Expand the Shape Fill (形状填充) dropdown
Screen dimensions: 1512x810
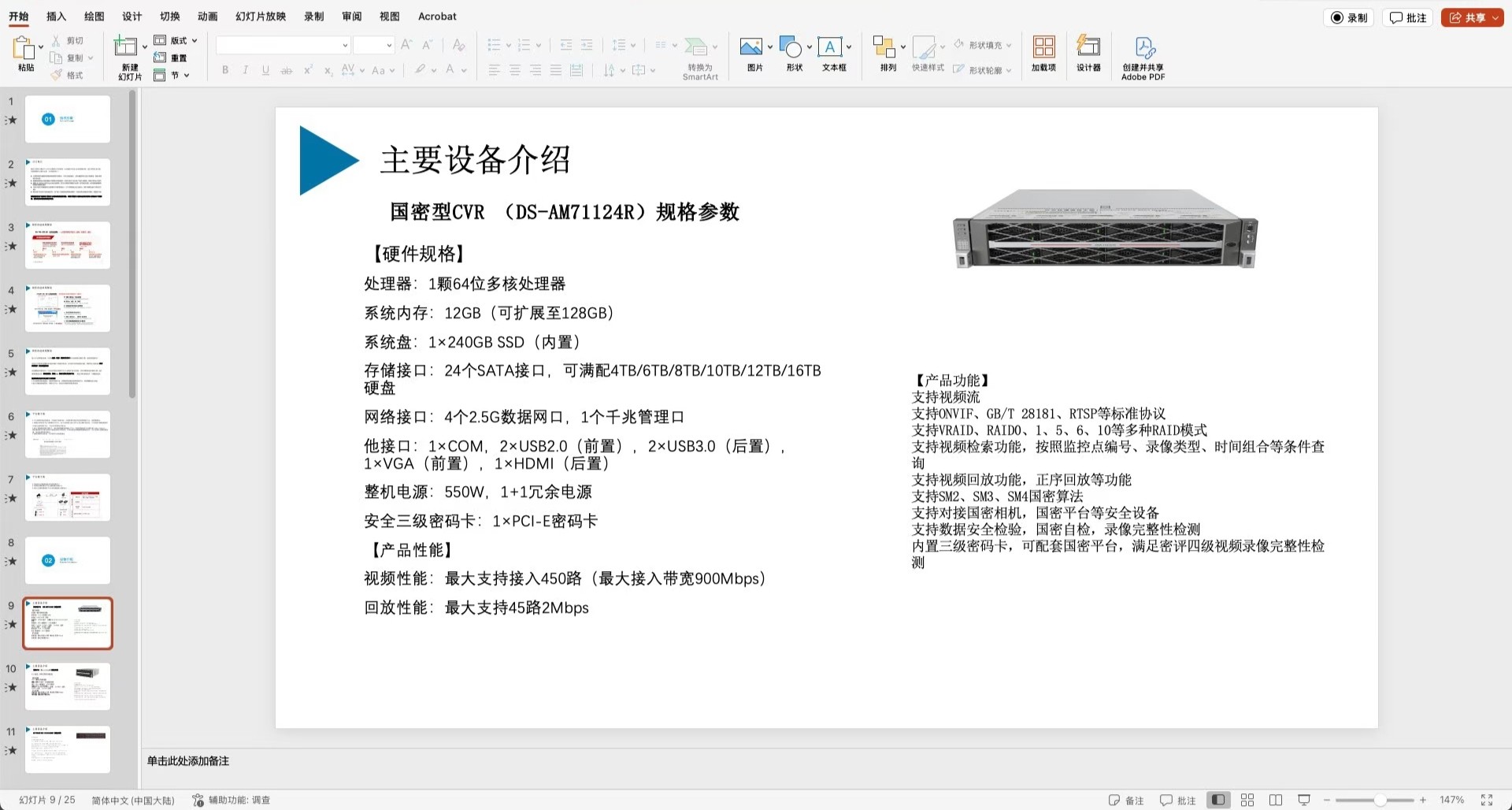click(x=1009, y=45)
